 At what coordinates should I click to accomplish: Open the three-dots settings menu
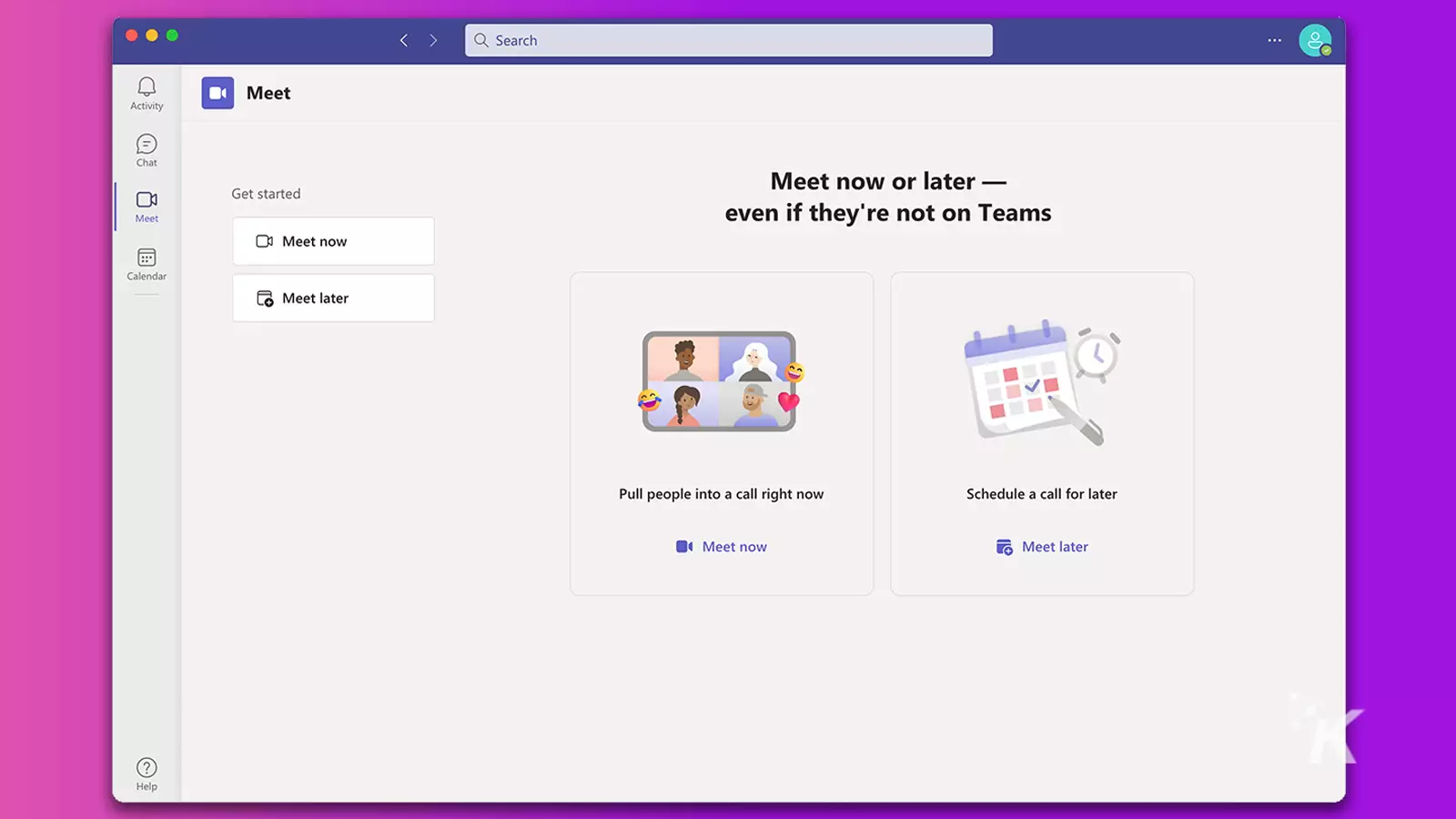click(x=1274, y=40)
